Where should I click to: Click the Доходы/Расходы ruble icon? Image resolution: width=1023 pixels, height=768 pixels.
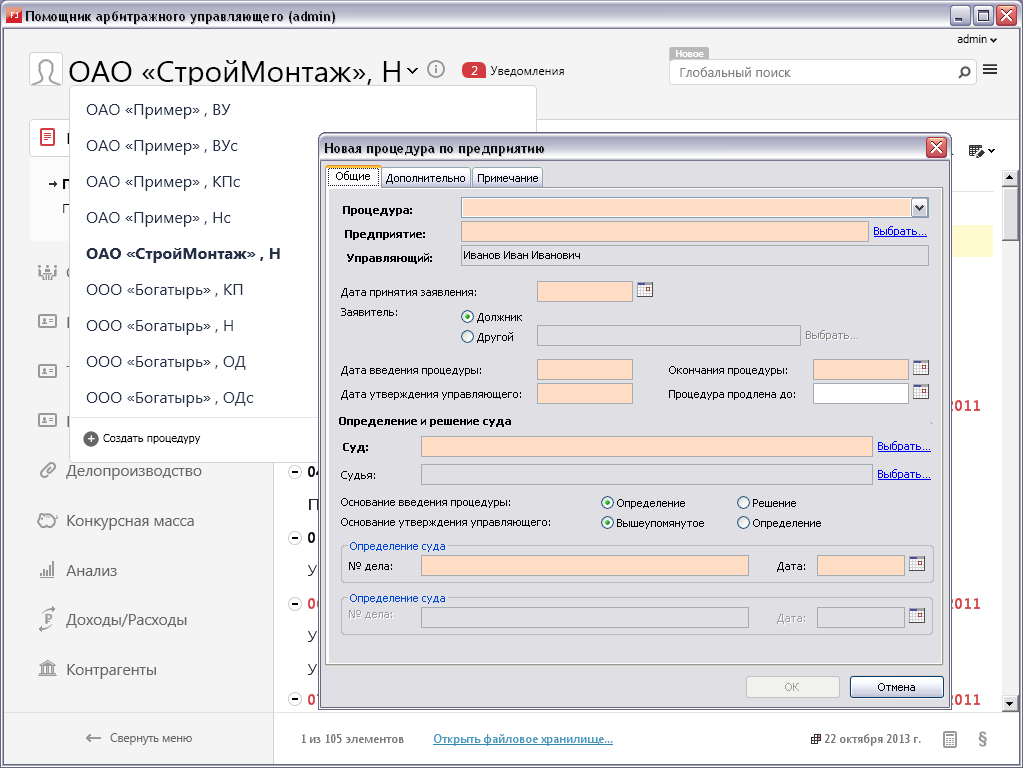[x=47, y=619]
